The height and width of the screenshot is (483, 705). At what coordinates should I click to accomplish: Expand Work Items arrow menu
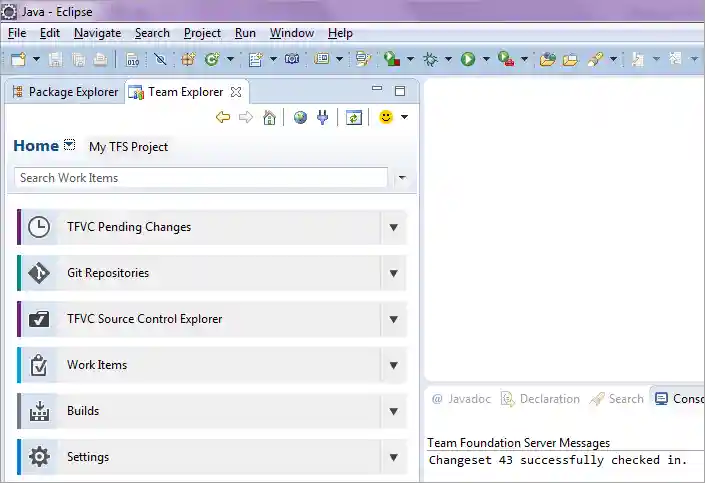pyautogui.click(x=393, y=365)
